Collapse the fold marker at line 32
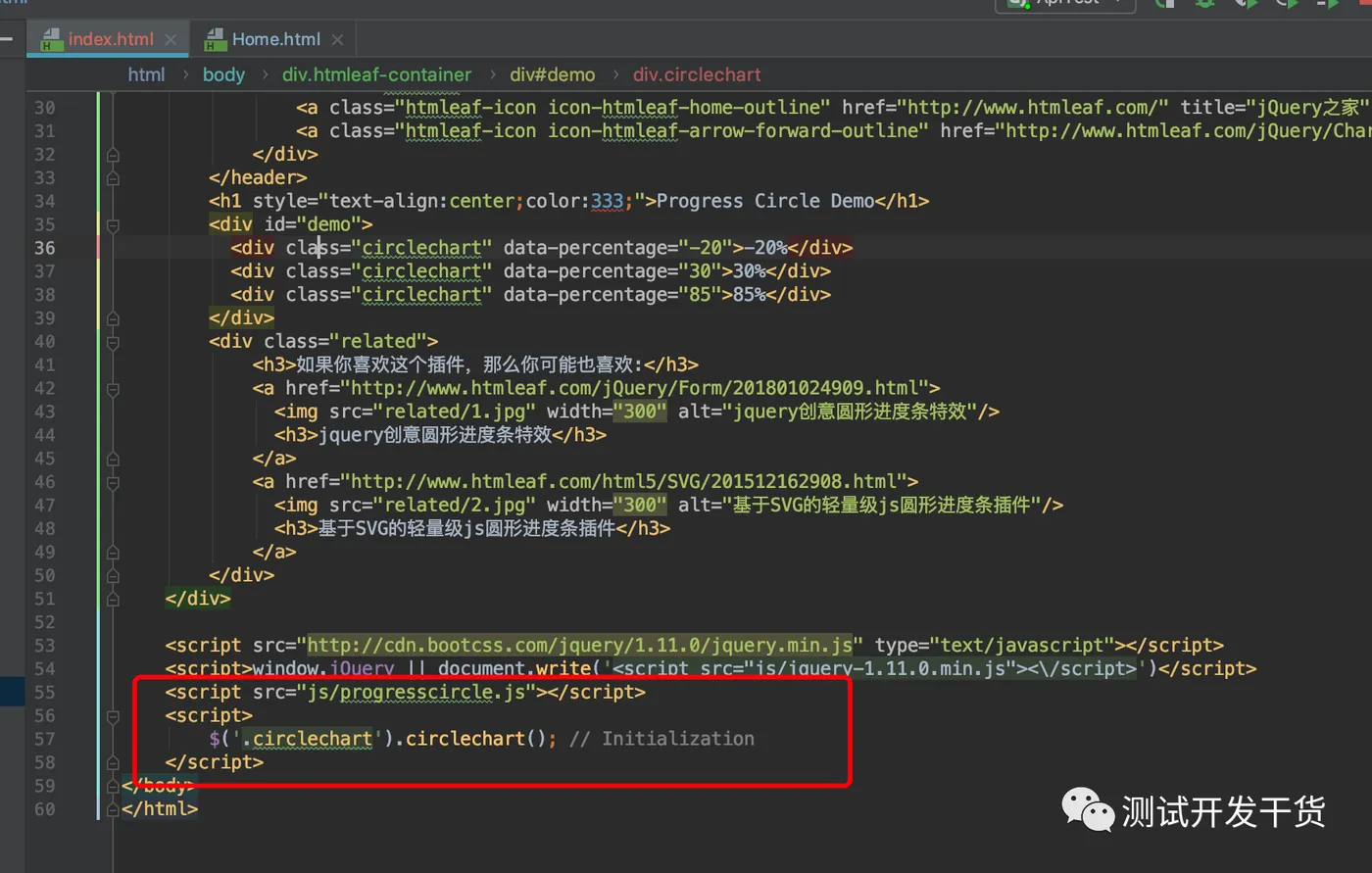 (x=113, y=155)
